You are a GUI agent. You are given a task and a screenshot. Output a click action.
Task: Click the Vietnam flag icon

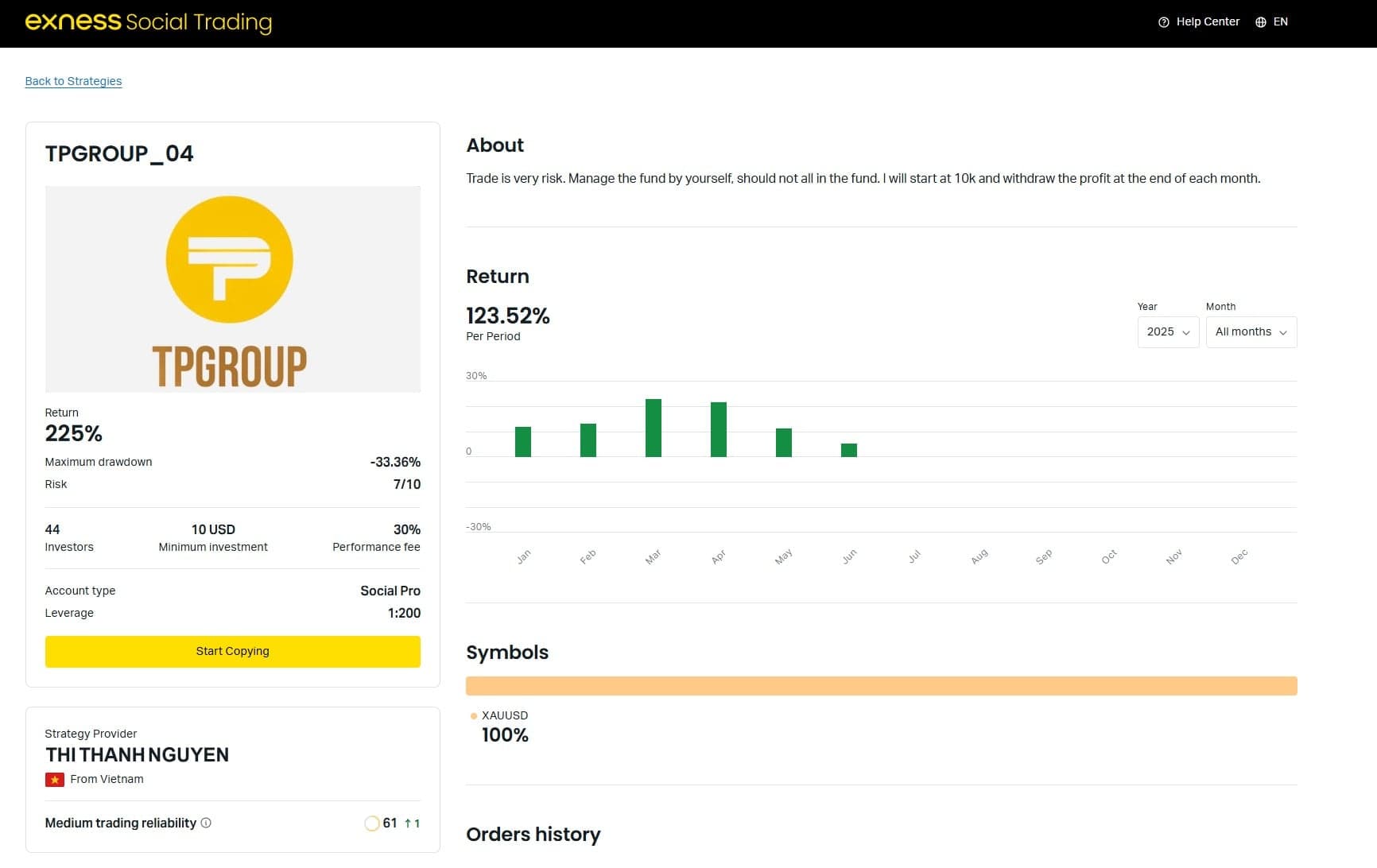pyautogui.click(x=55, y=780)
